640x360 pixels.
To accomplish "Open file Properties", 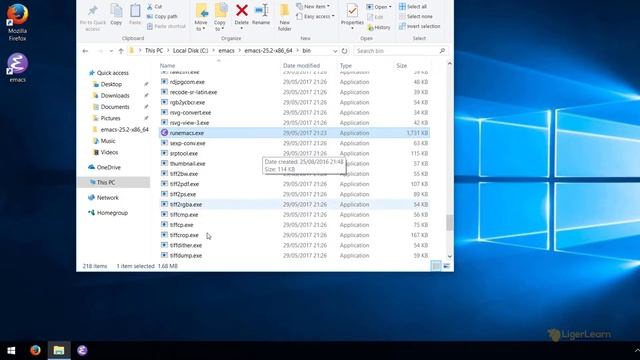I will [352, 16].
